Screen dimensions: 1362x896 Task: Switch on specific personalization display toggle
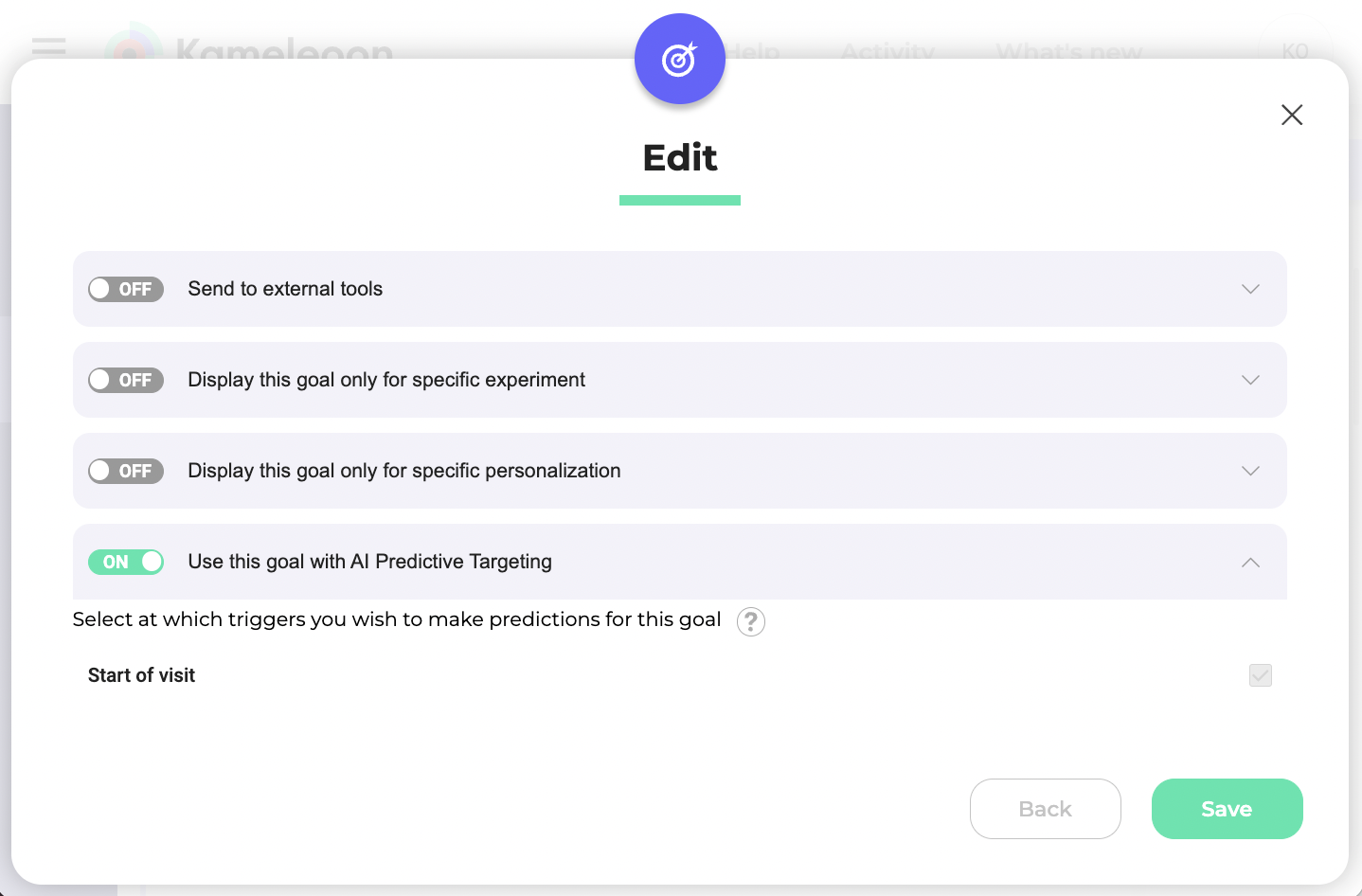click(126, 471)
